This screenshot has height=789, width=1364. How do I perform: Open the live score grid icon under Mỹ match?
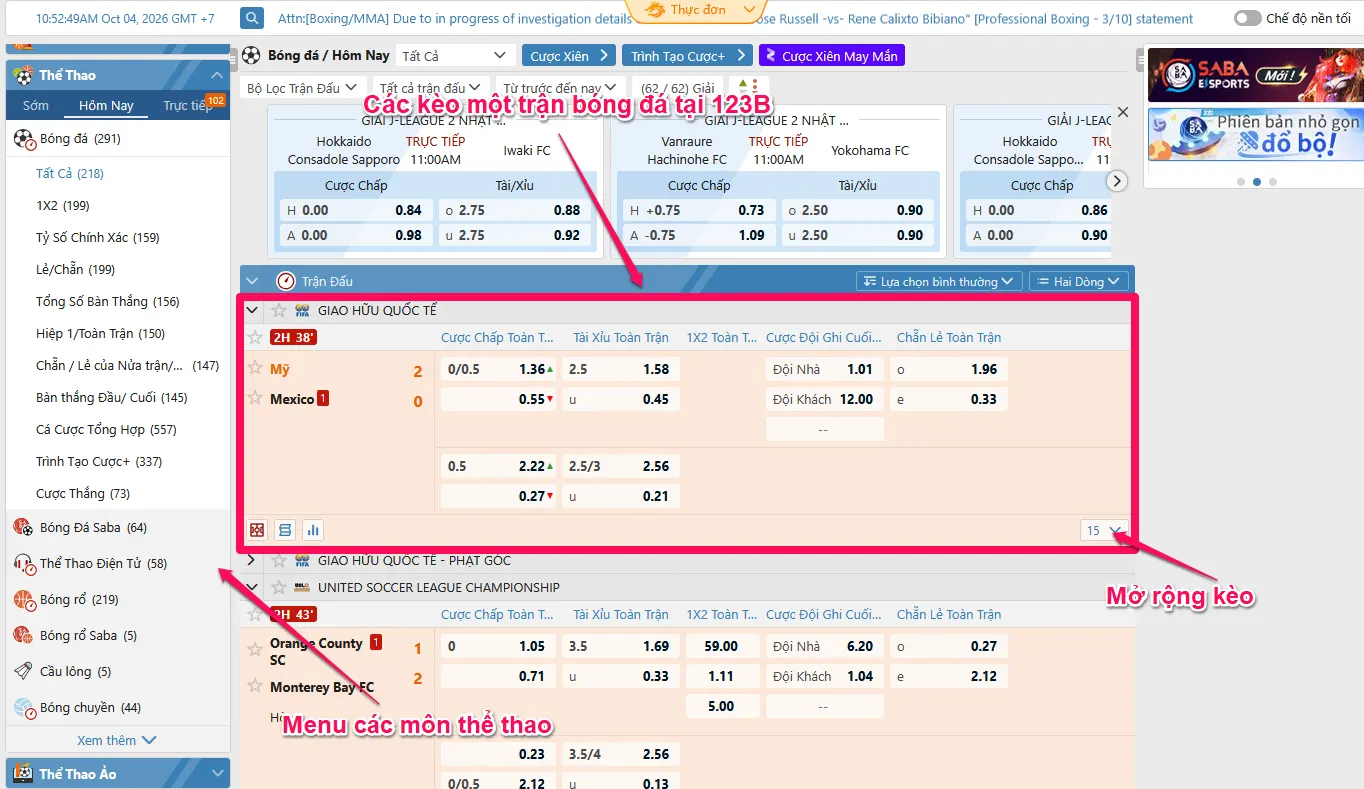(x=257, y=530)
